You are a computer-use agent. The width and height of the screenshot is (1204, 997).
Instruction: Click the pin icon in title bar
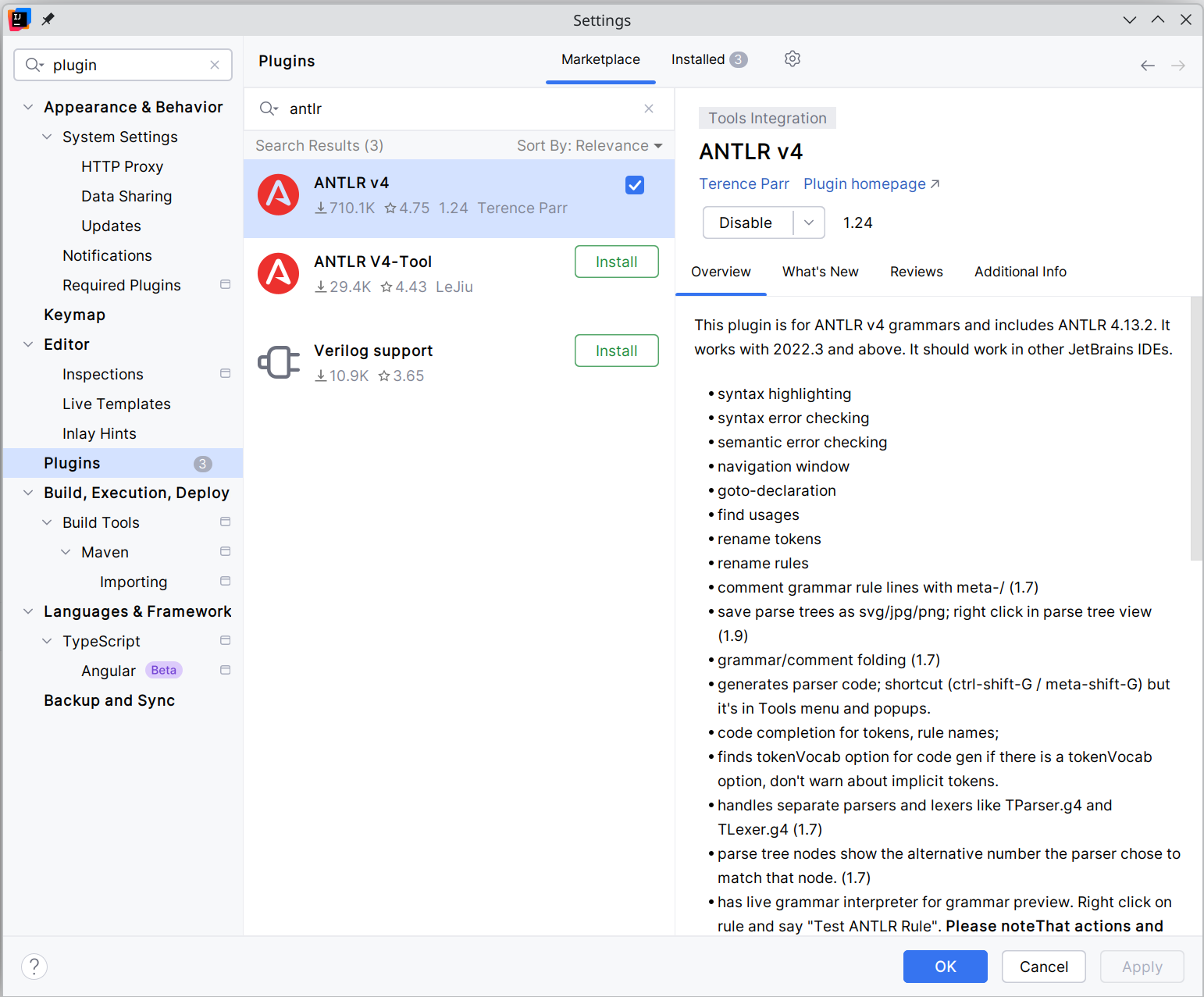coord(48,20)
